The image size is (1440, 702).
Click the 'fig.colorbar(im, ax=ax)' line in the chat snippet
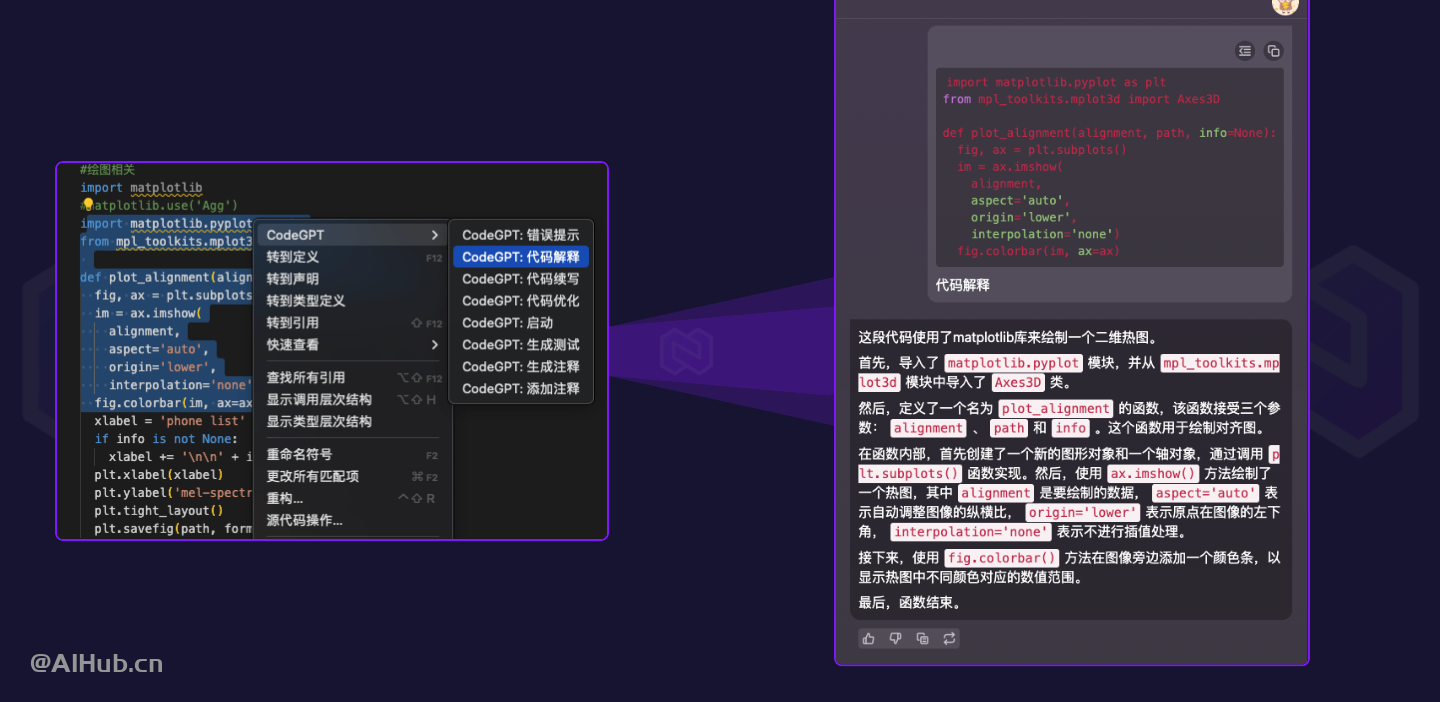[1038, 251]
